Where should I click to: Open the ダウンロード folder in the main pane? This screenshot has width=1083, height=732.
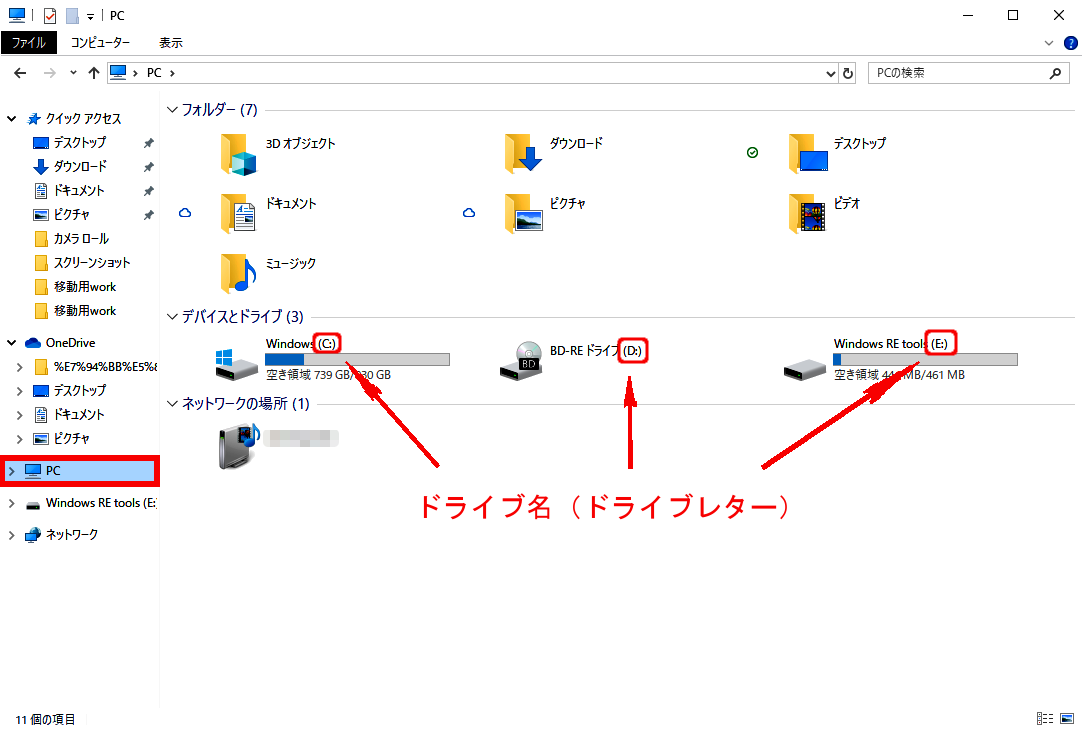pos(523,153)
